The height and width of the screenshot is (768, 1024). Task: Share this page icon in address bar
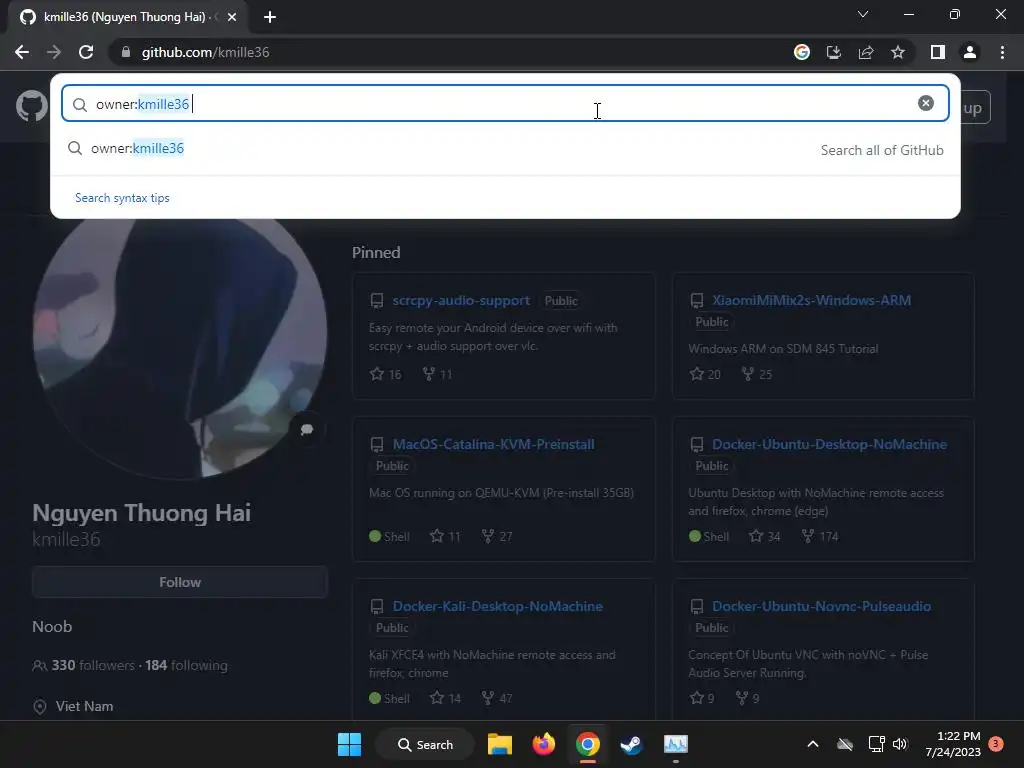[x=866, y=52]
